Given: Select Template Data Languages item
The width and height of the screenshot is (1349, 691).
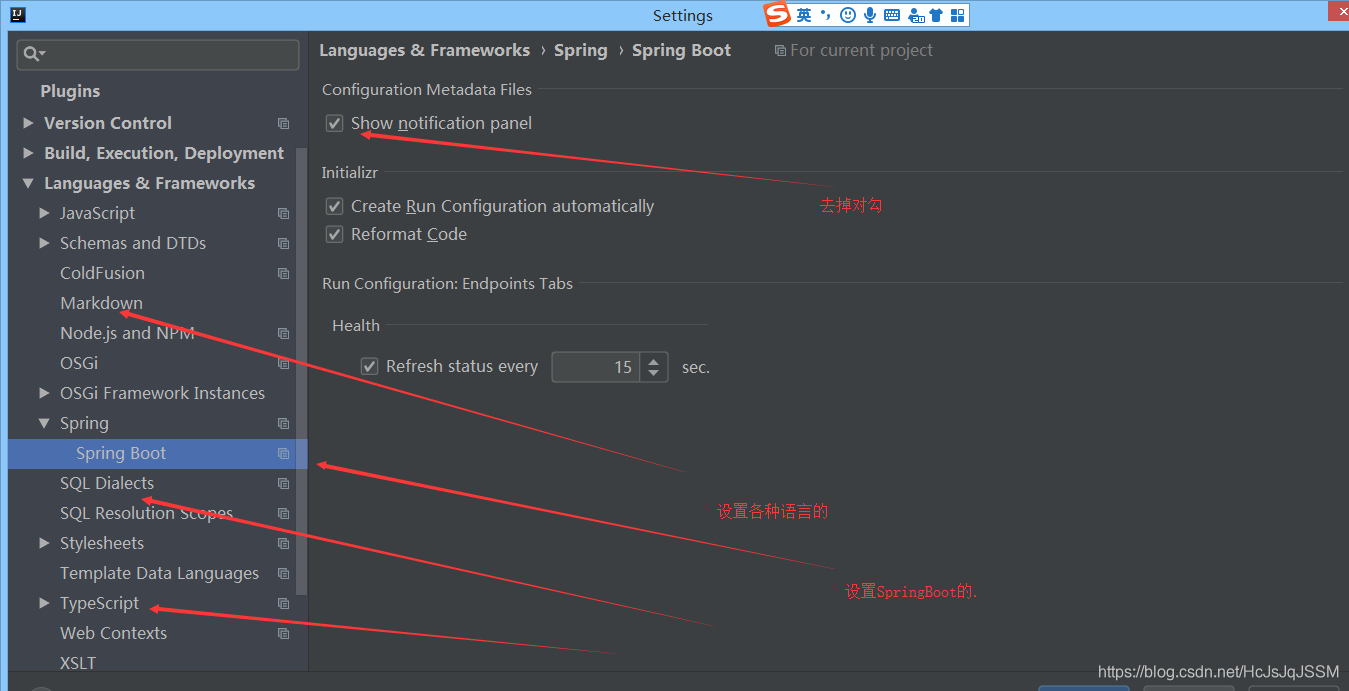Looking at the screenshot, I should [x=159, y=573].
